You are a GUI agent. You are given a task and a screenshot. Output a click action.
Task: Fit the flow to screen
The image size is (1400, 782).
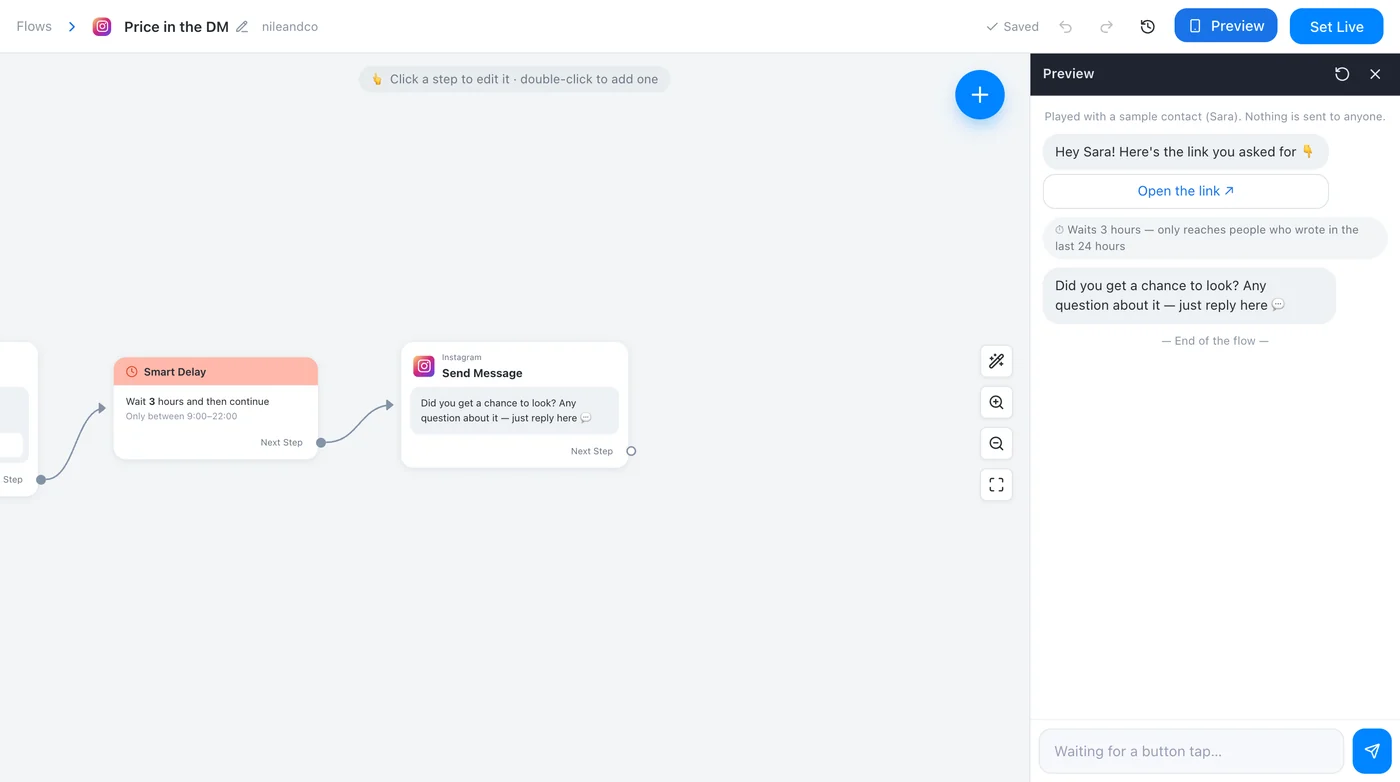pos(996,484)
